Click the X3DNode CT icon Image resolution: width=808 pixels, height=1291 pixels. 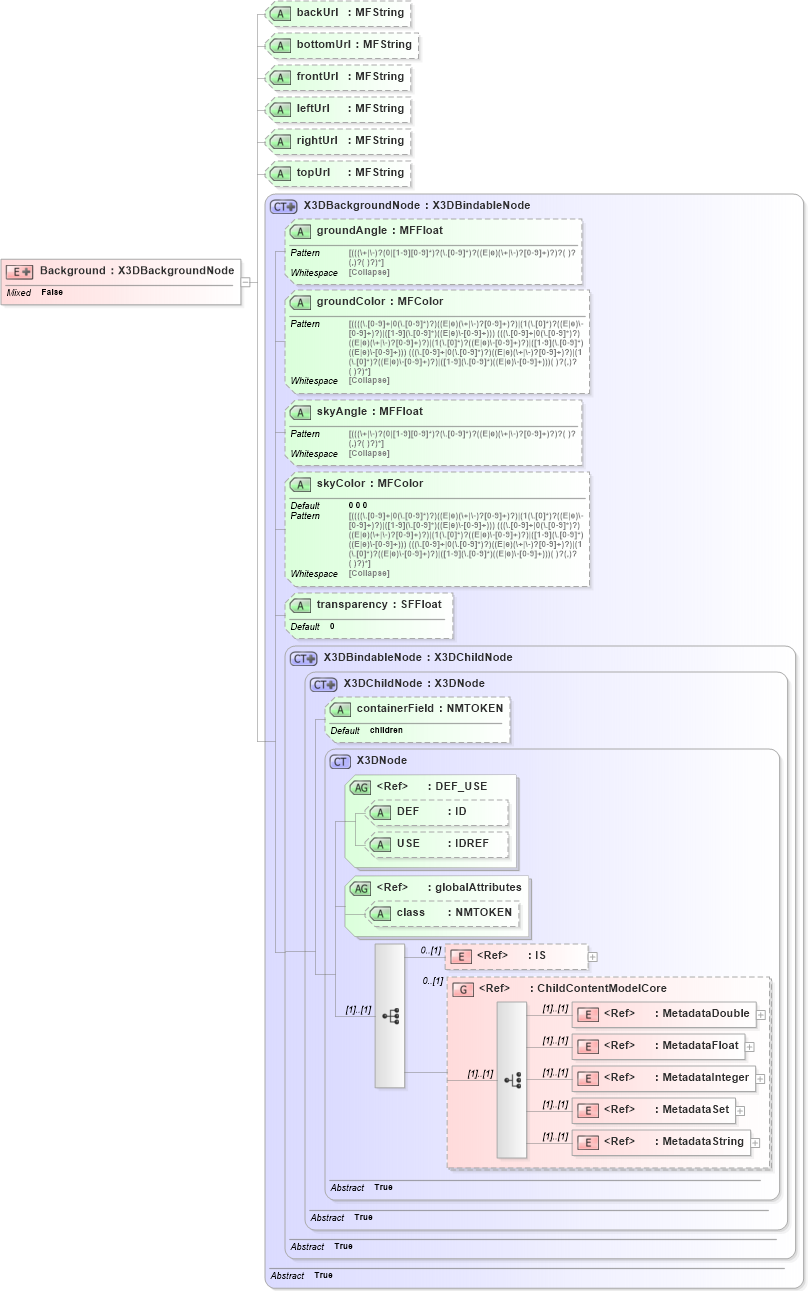coord(341,761)
